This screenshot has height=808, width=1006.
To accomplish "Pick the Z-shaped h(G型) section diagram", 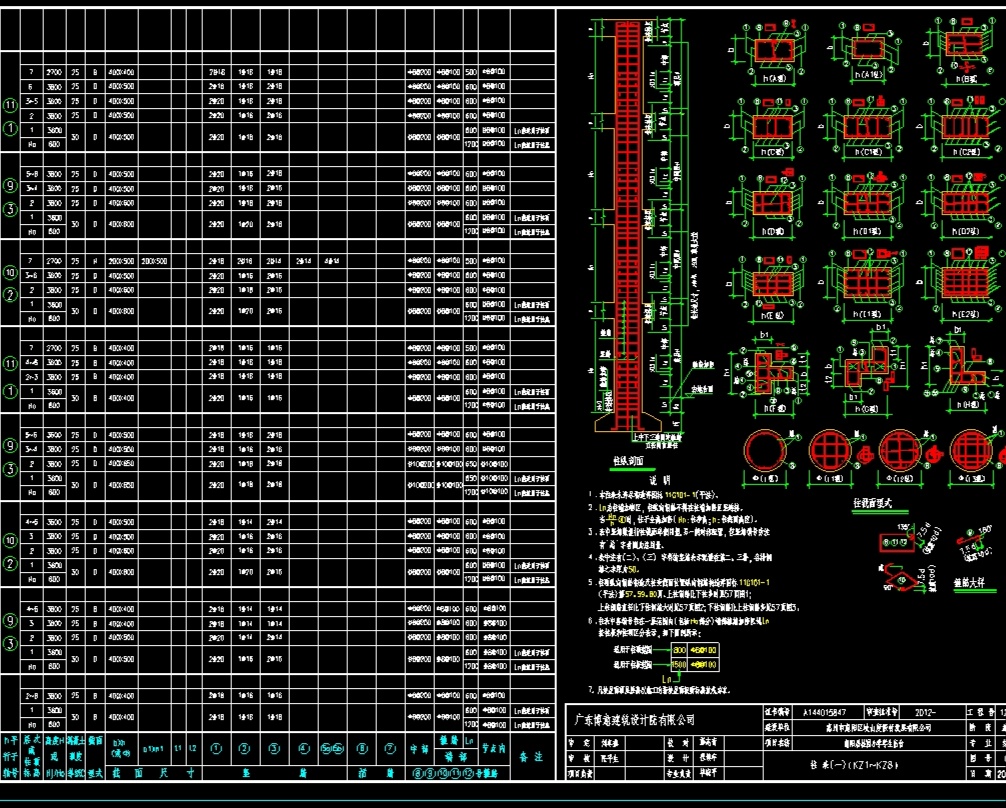I will pos(867,369).
